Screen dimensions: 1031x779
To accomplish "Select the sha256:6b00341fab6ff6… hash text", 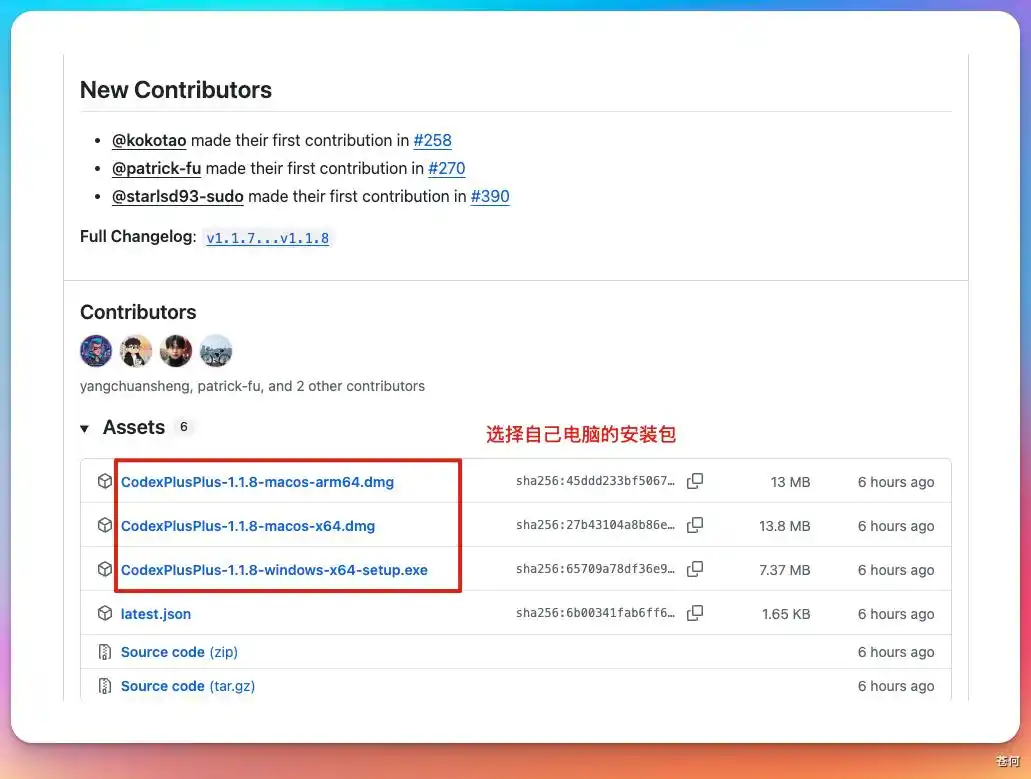I will pos(595,613).
